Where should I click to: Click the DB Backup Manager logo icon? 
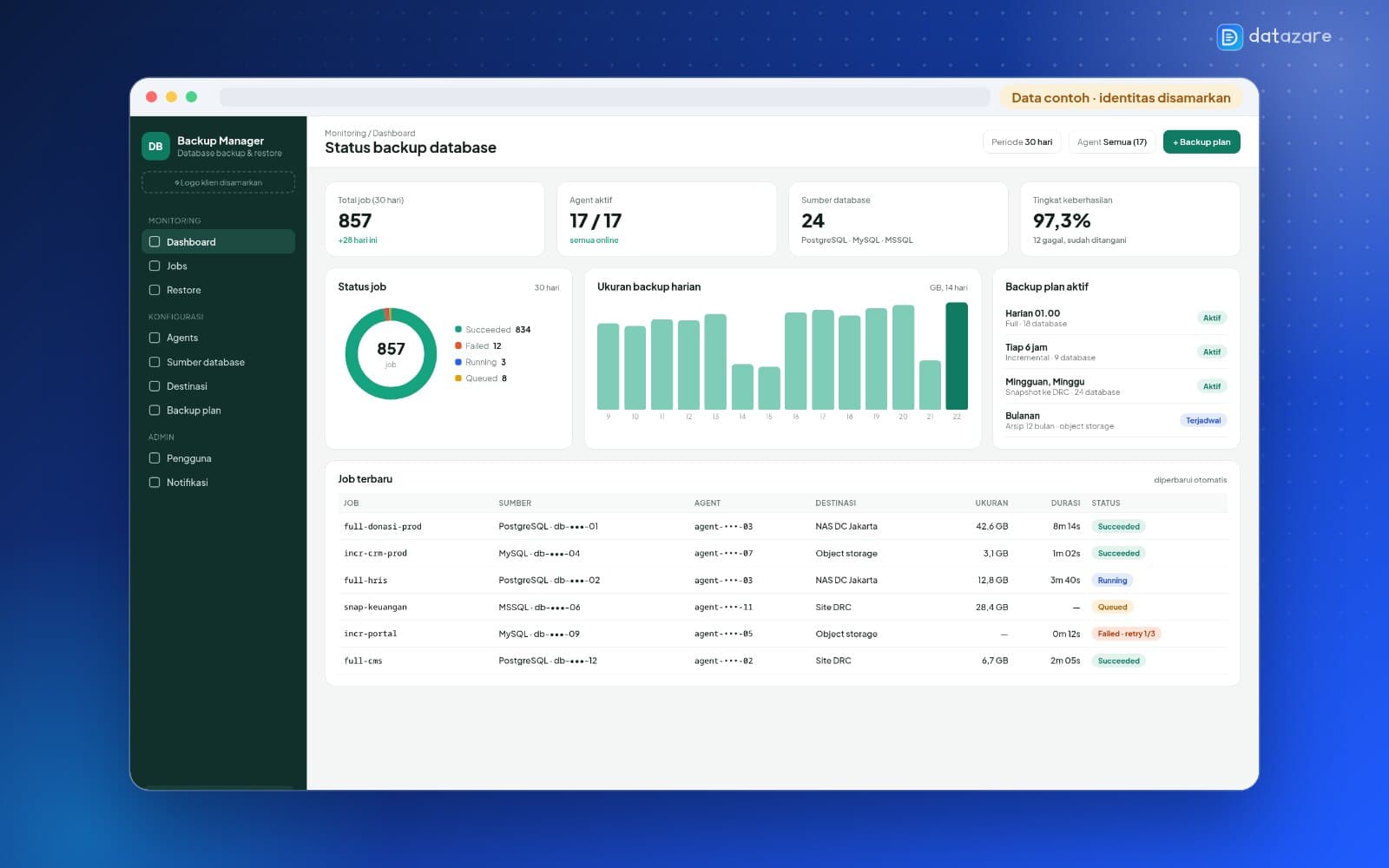pyautogui.click(x=155, y=147)
